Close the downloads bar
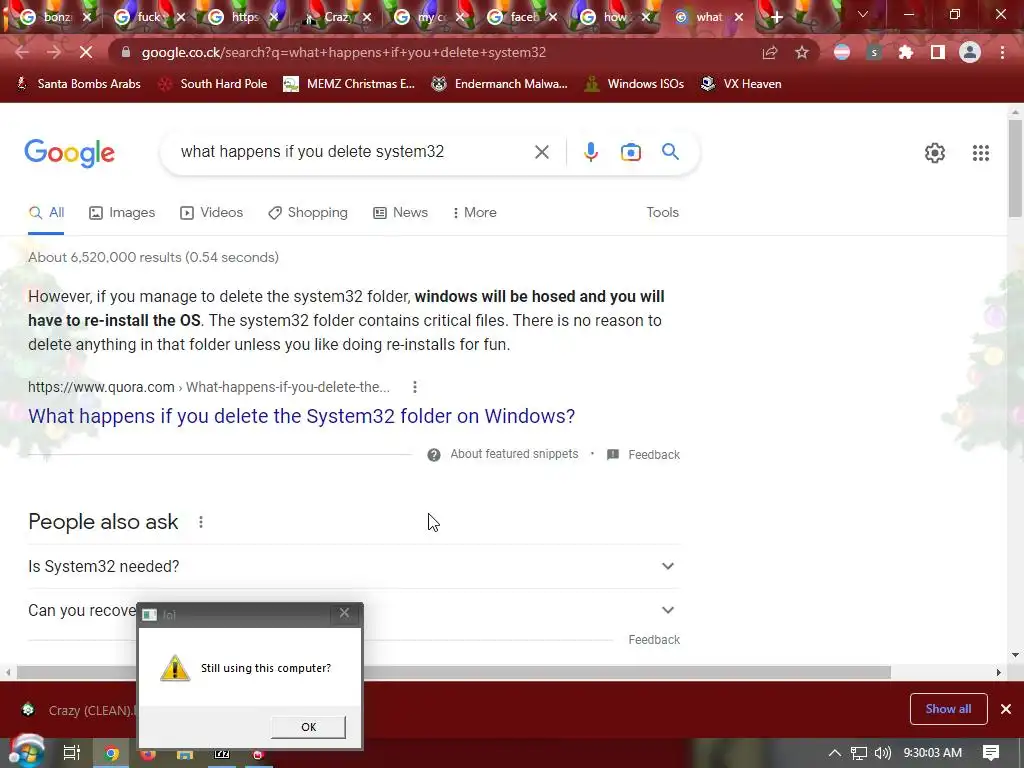The width and height of the screenshot is (1024, 768). pos(1006,709)
